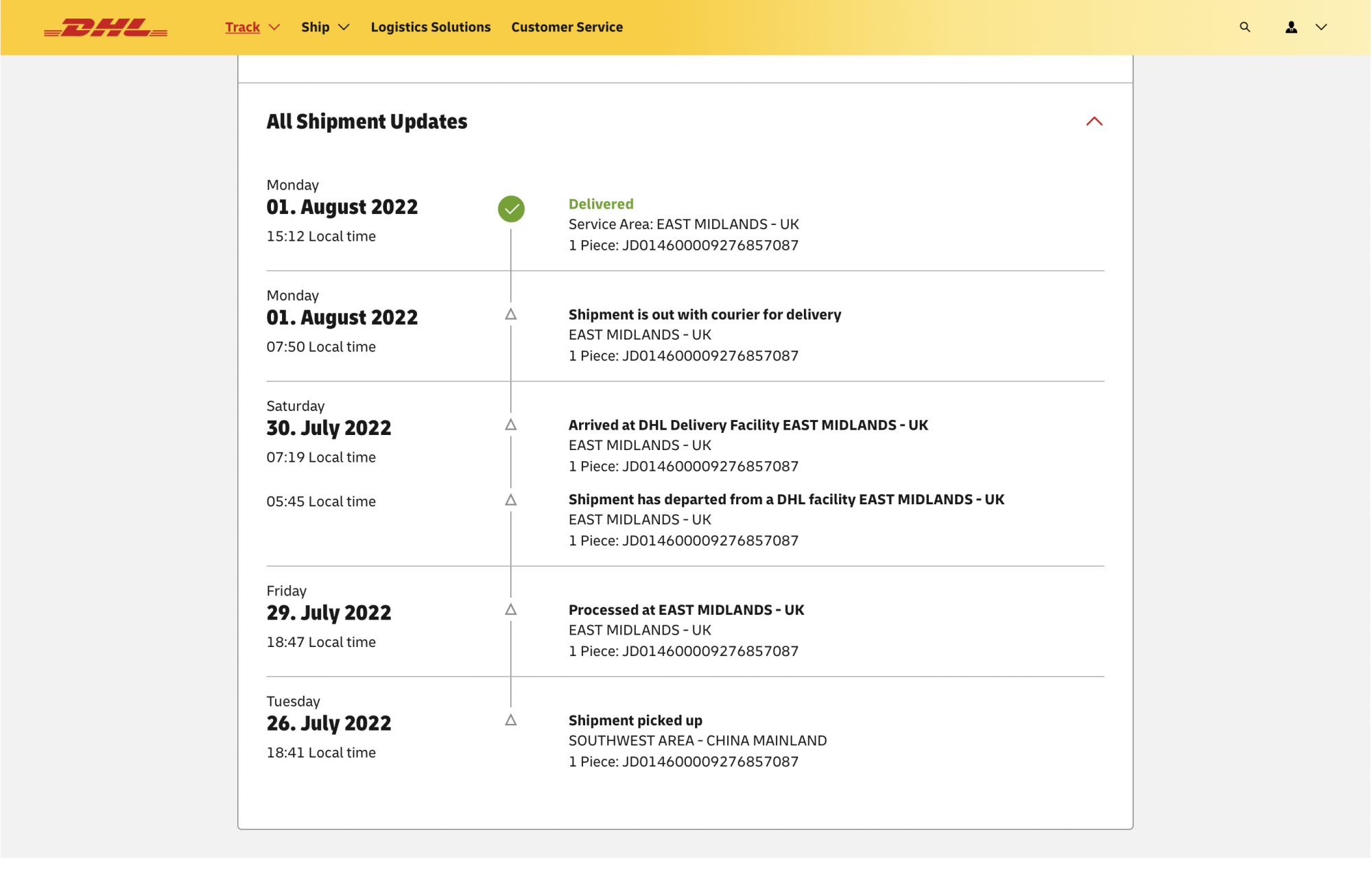
Task: Expand the Ship dropdown chevron
Action: [x=344, y=27]
